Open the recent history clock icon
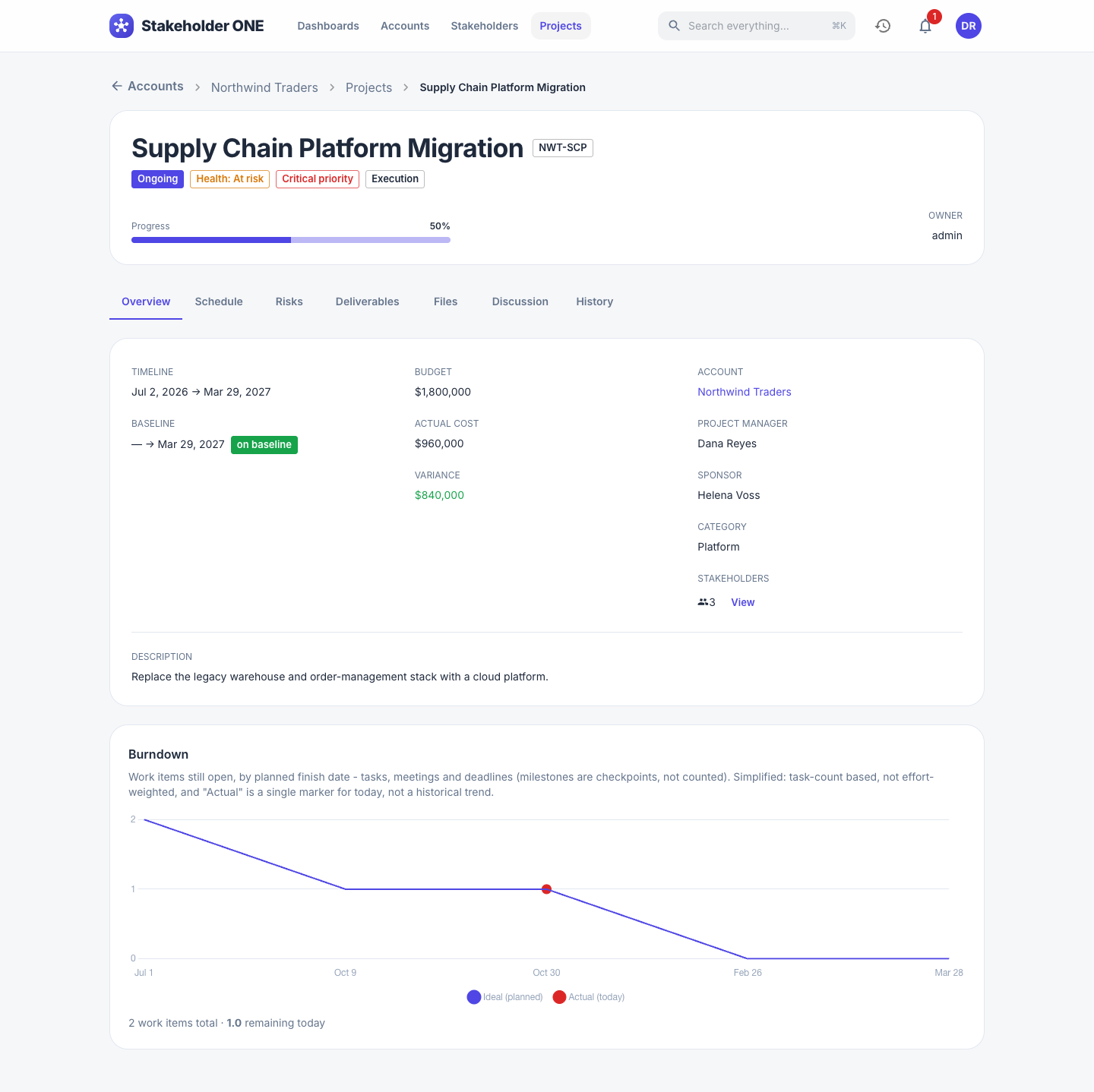1094x1092 pixels. pos(883,26)
